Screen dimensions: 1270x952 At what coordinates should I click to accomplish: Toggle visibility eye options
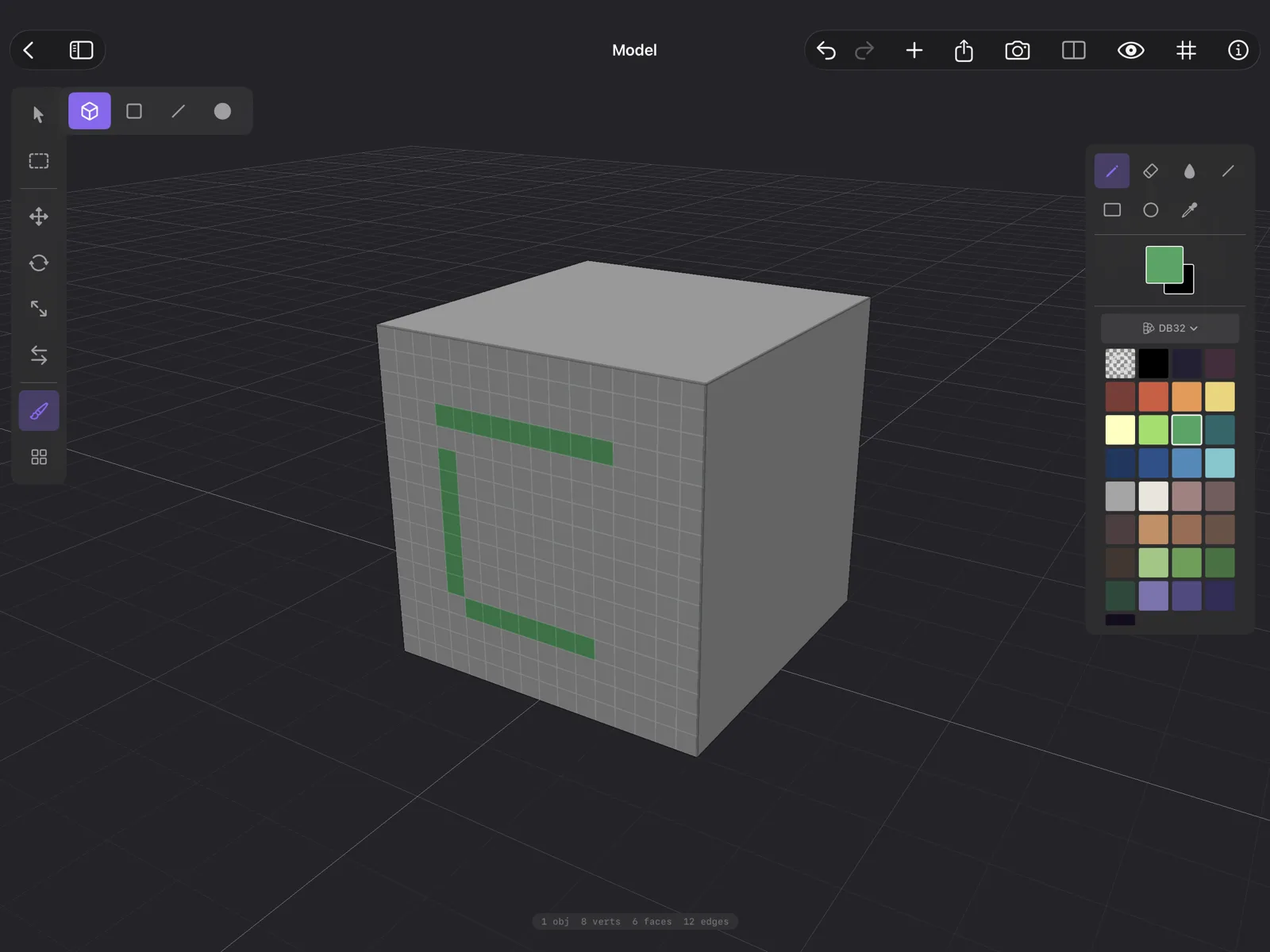coord(1130,51)
